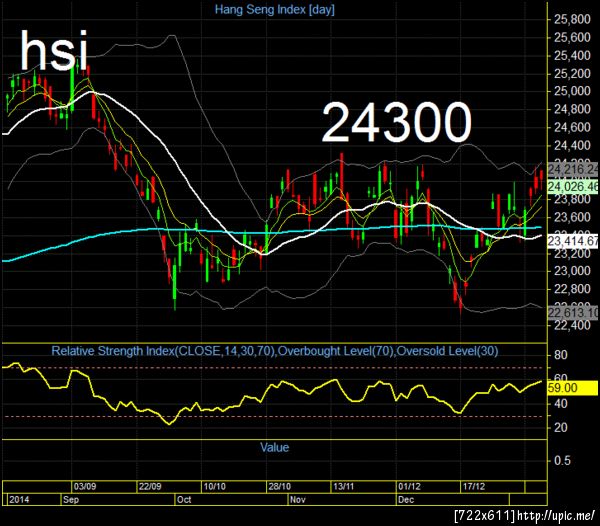The image size is (600, 526).
Task: Click the grey 22,613.10 lower band value tag
Action: click(573, 313)
